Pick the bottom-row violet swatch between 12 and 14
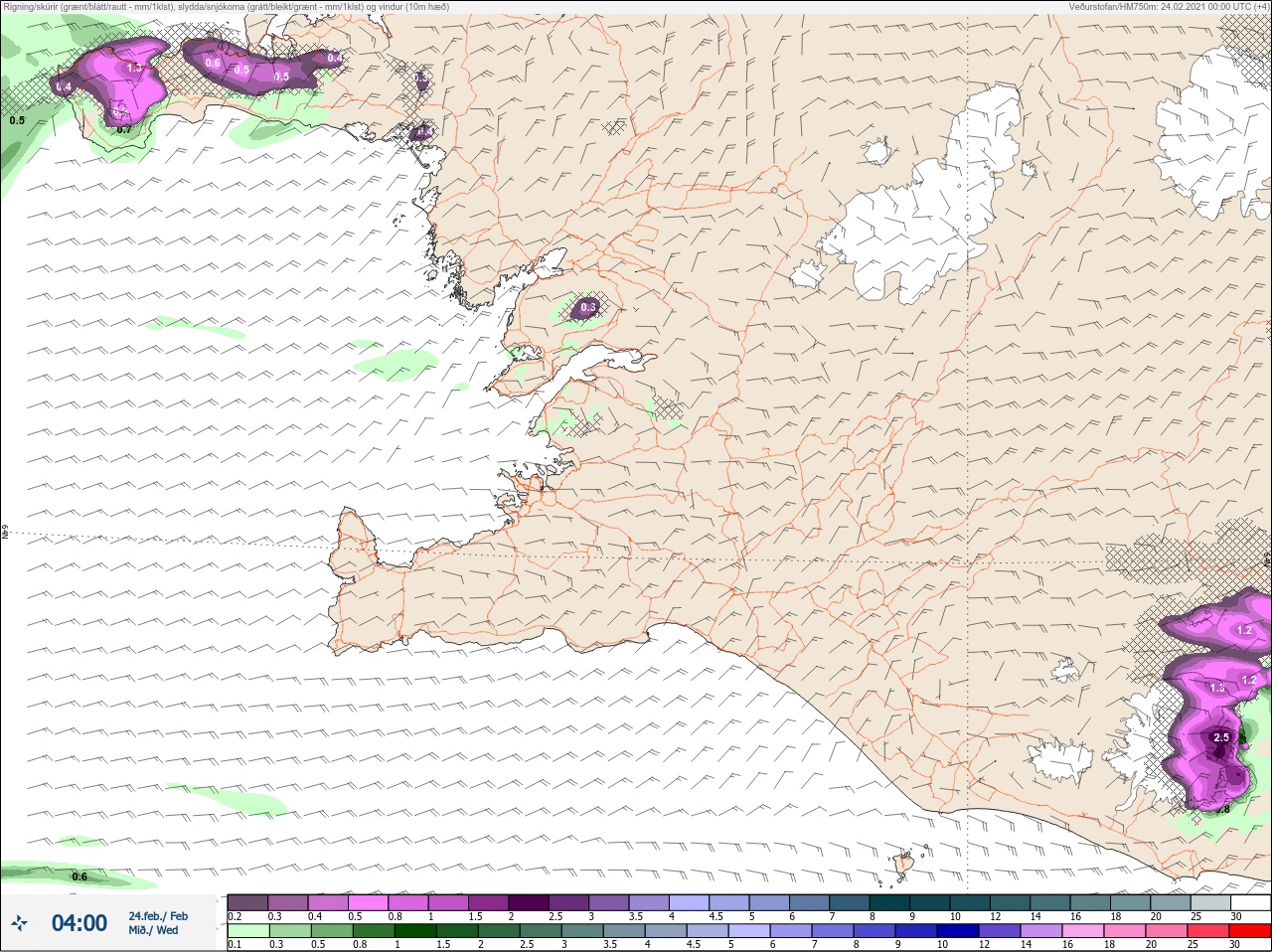The height and width of the screenshot is (952, 1272). pos(1001,931)
